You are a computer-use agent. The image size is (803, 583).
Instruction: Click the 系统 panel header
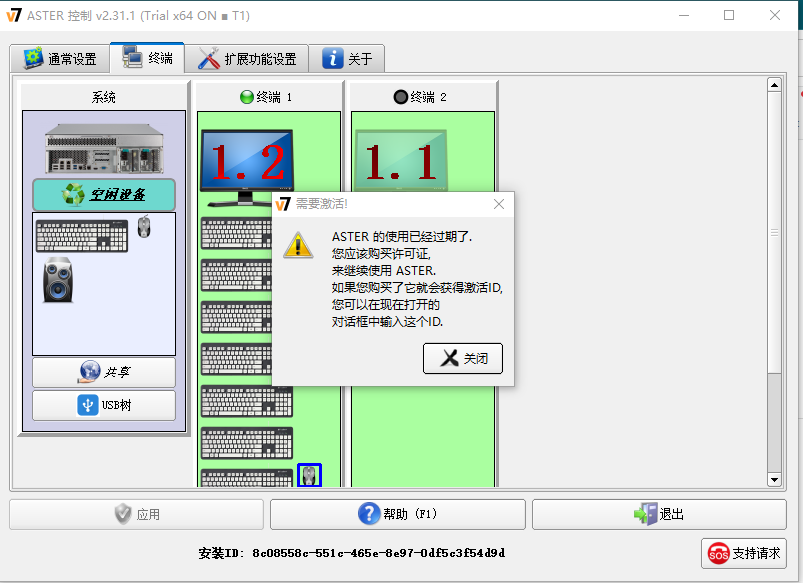tap(104, 97)
